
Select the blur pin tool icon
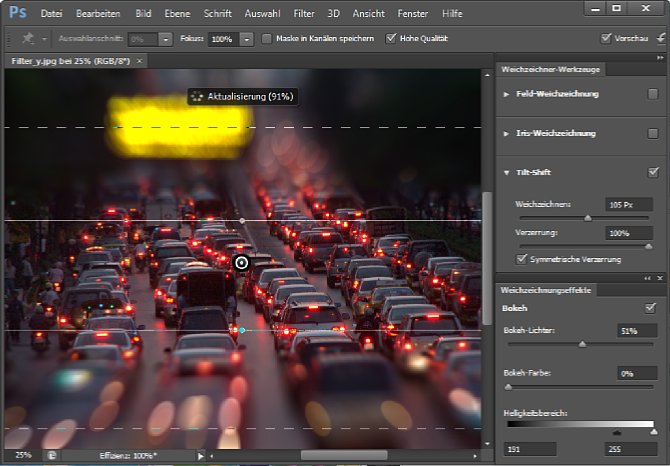coord(28,38)
